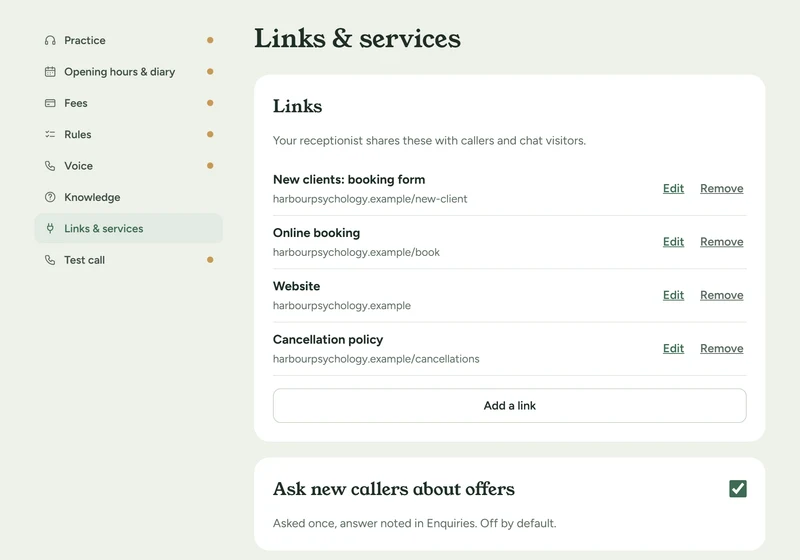Click the orange status dot next to Test call
This screenshot has width=800, height=560.
point(210,260)
